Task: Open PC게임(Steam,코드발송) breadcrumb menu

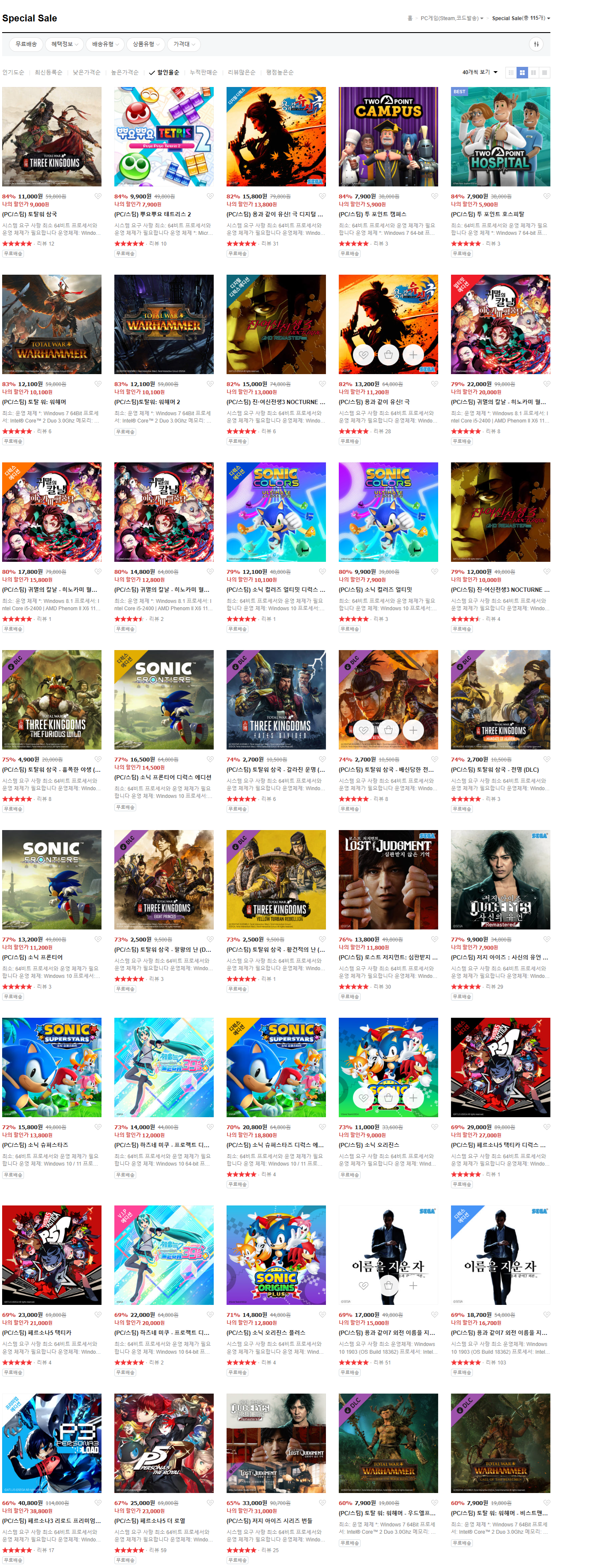Action: pyautogui.click(x=451, y=18)
